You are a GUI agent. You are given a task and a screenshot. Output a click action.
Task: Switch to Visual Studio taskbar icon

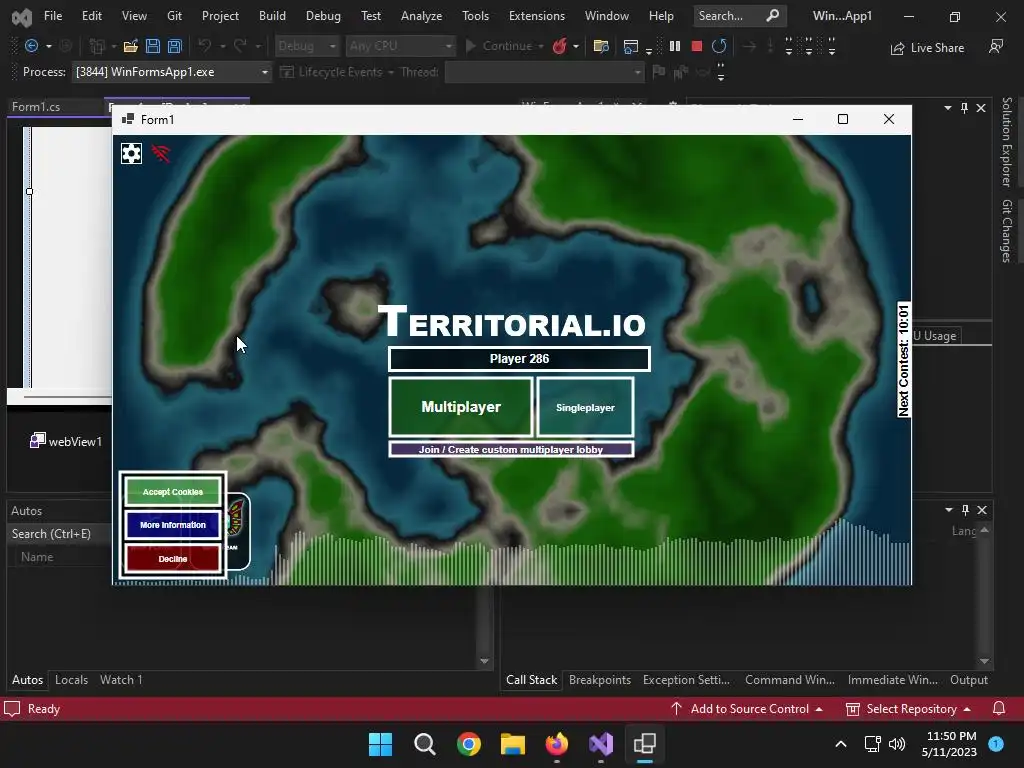click(601, 744)
